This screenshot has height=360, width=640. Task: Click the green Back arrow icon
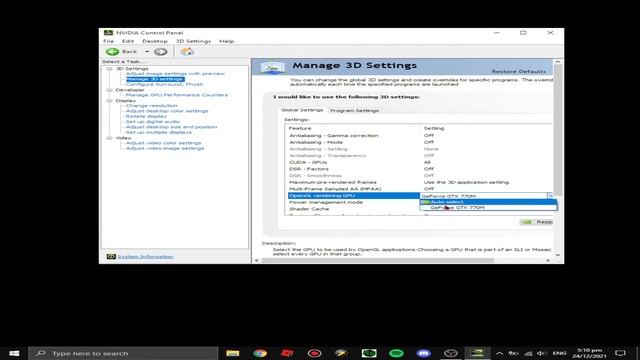click(113, 51)
